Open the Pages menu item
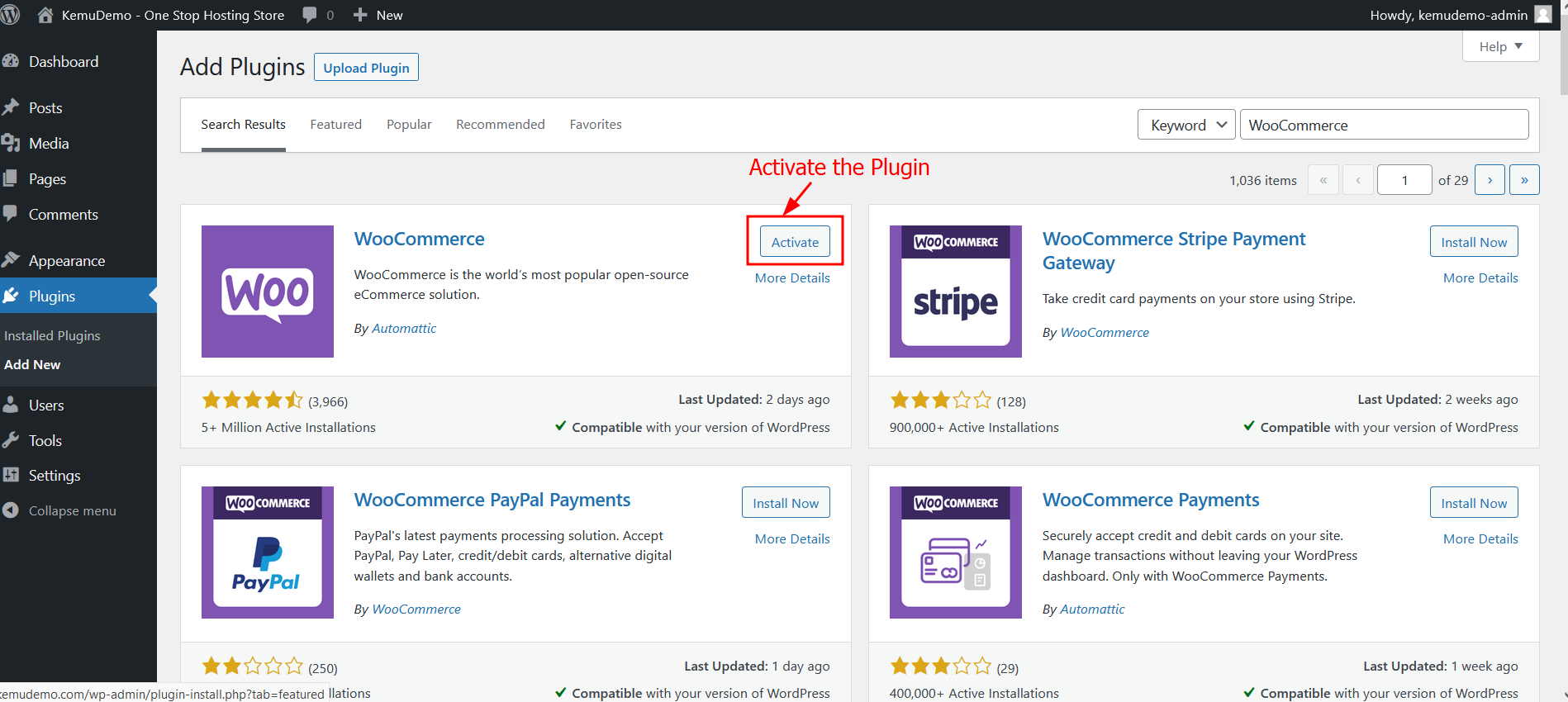1568x702 pixels. [x=47, y=178]
